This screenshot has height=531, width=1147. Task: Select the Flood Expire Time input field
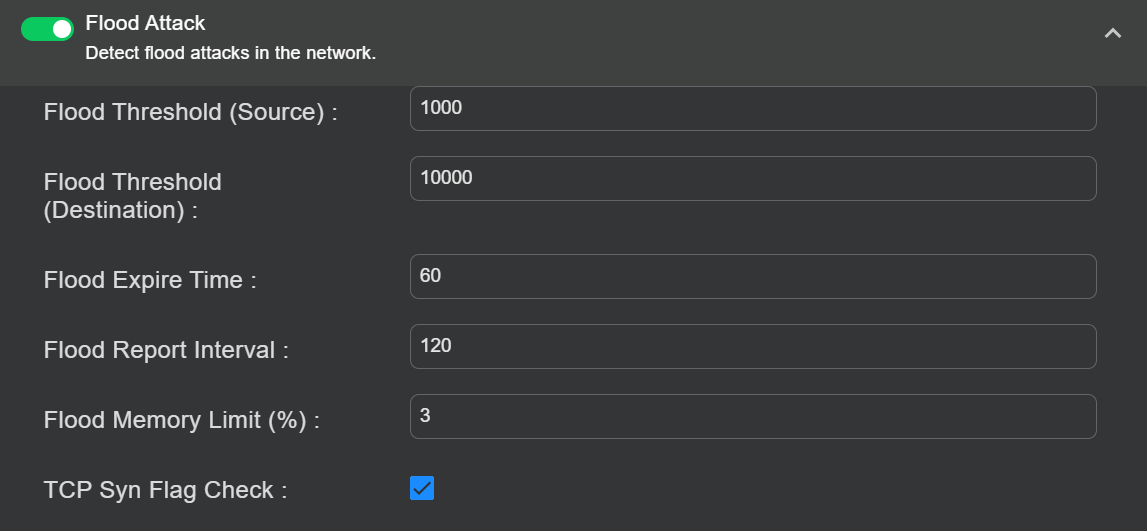pos(752,276)
